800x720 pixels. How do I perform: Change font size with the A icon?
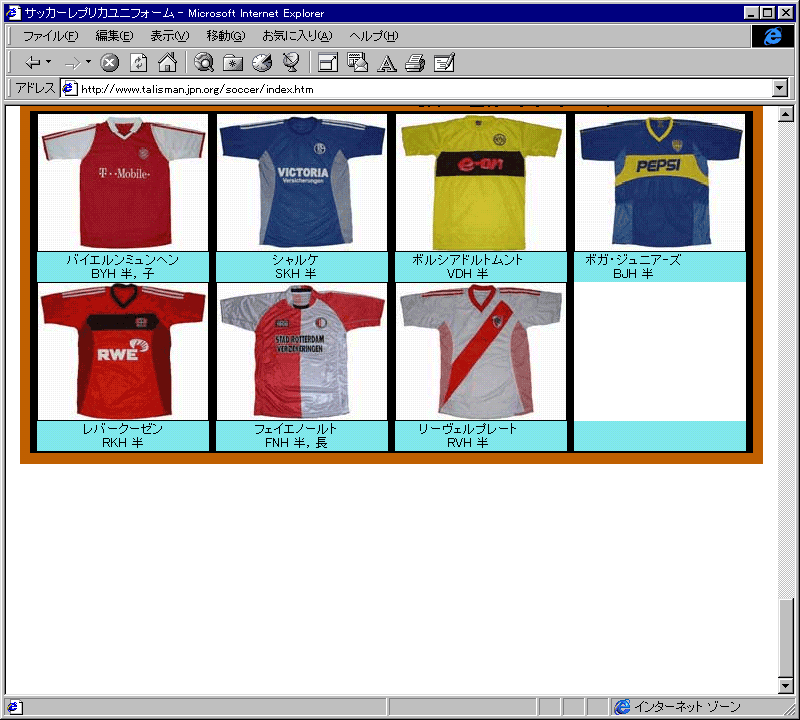point(387,63)
